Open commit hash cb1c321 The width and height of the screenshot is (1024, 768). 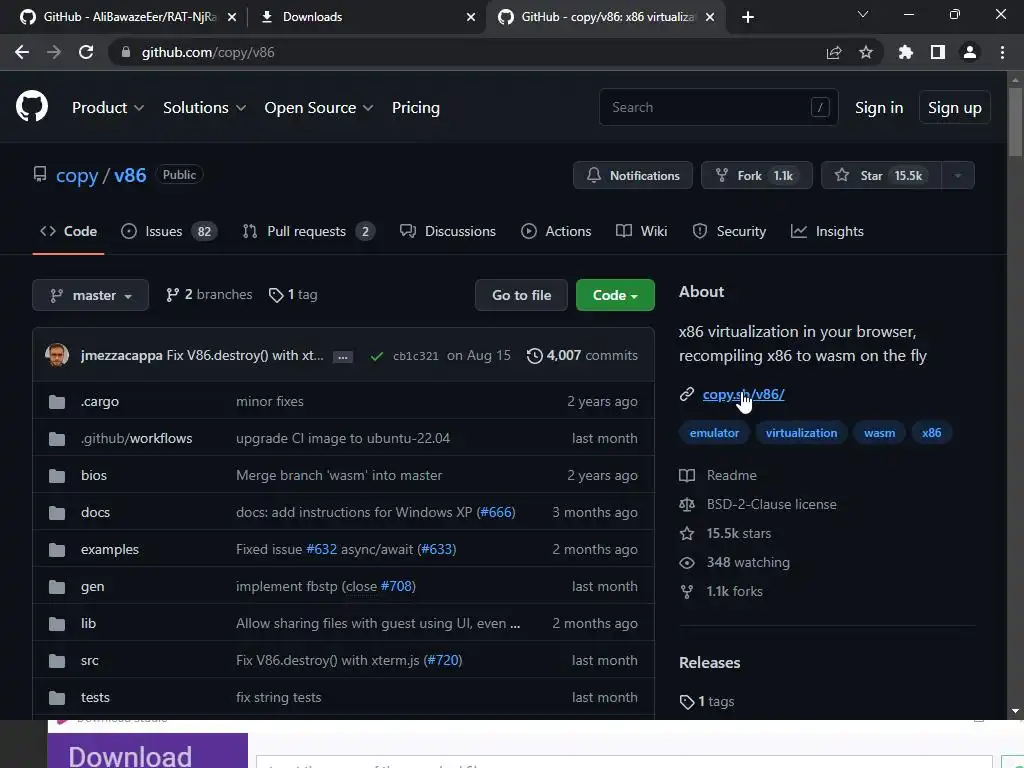[x=415, y=356]
